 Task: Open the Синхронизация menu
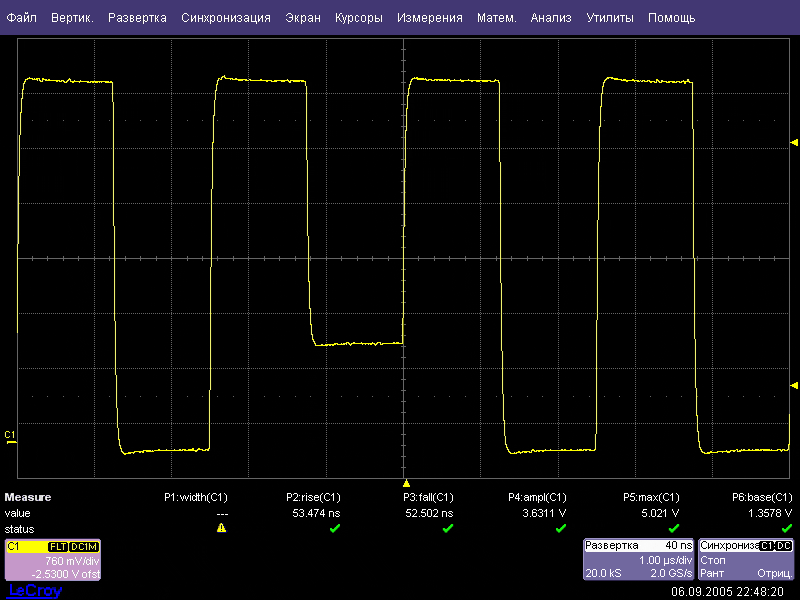pyautogui.click(x=226, y=18)
